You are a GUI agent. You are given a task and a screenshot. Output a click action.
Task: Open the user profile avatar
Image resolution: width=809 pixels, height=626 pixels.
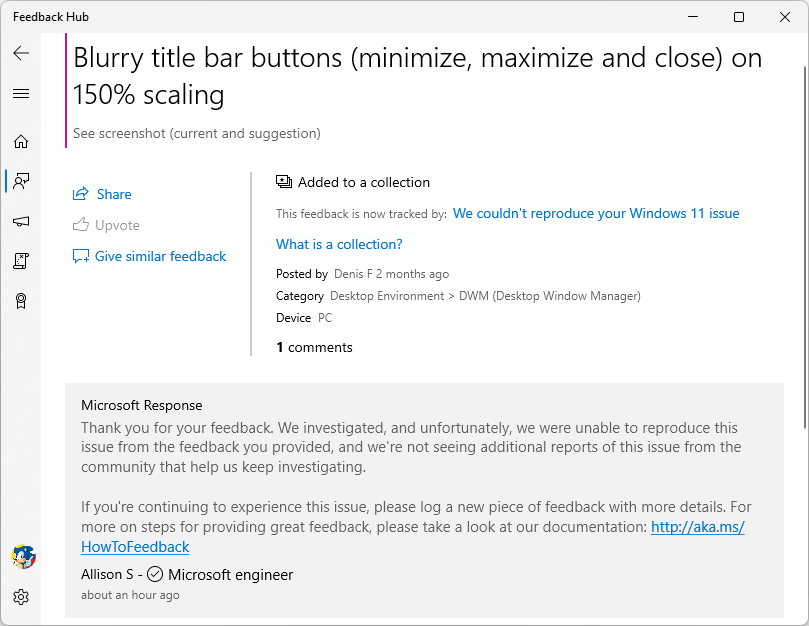[23, 557]
